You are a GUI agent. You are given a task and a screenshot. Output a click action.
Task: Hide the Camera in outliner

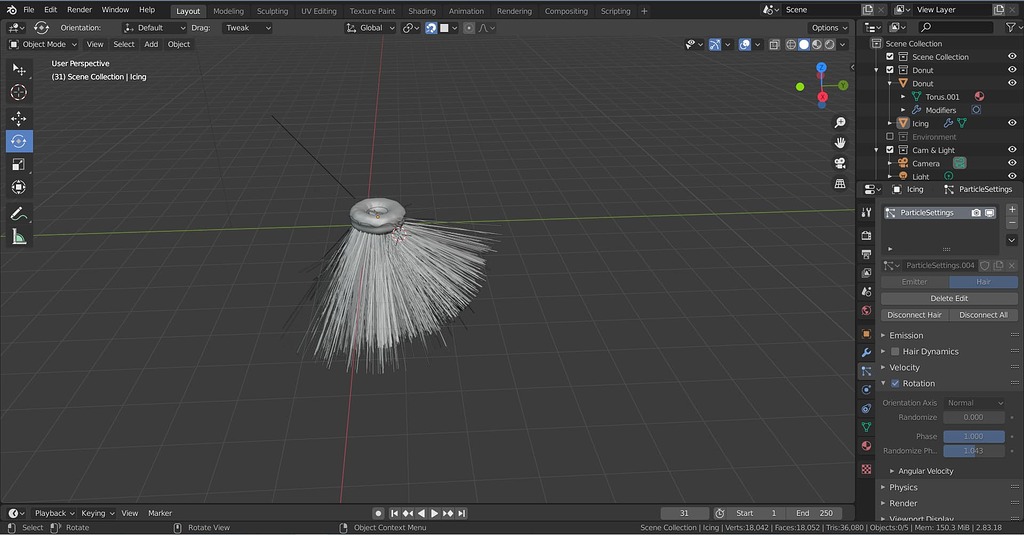click(x=1012, y=163)
